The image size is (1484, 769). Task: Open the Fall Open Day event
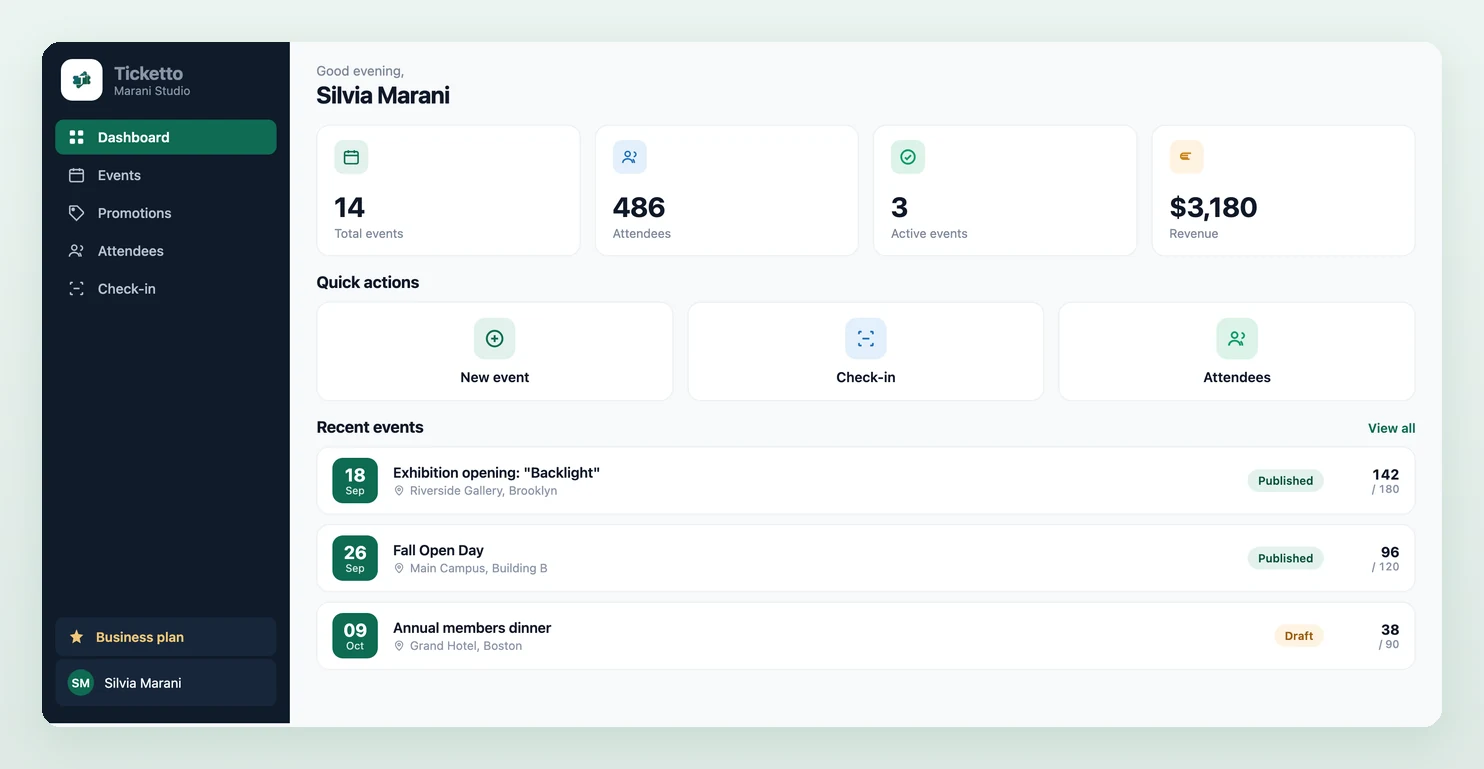coord(866,558)
